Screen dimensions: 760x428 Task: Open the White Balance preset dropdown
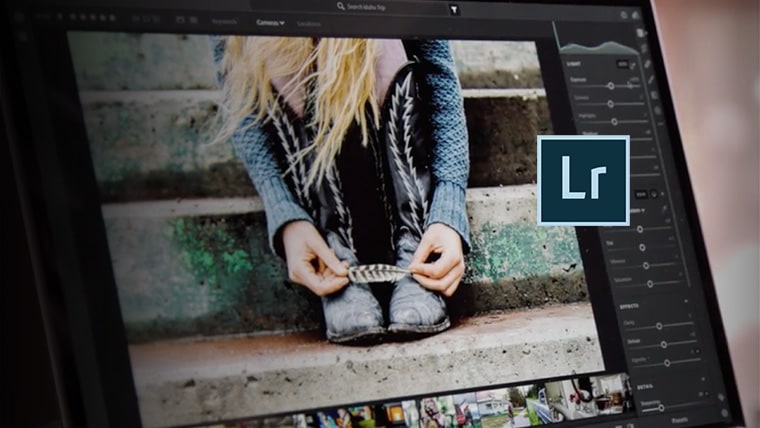point(639,211)
